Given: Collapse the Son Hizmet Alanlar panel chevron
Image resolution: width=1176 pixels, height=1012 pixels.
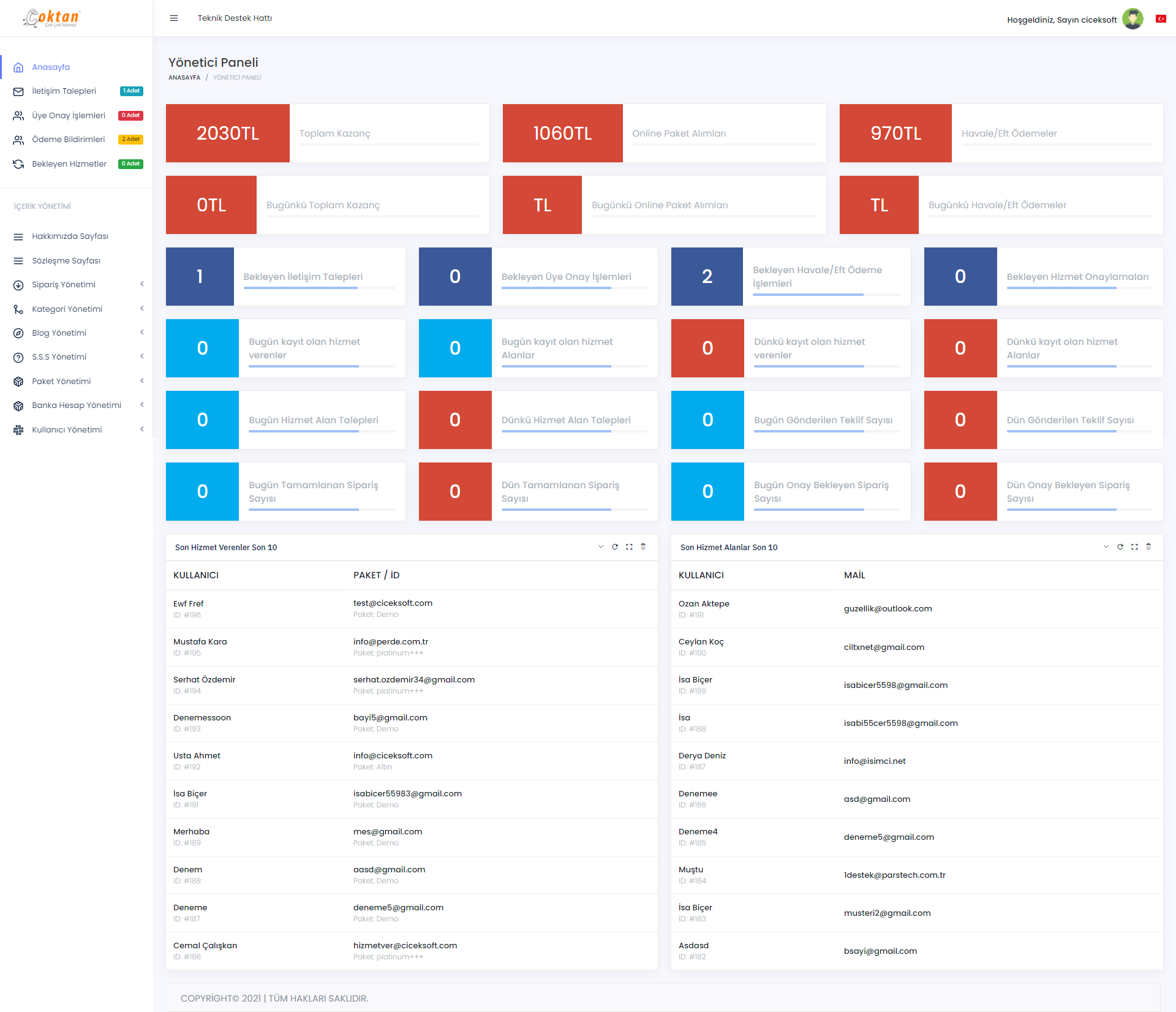Looking at the screenshot, I should click(x=1106, y=546).
